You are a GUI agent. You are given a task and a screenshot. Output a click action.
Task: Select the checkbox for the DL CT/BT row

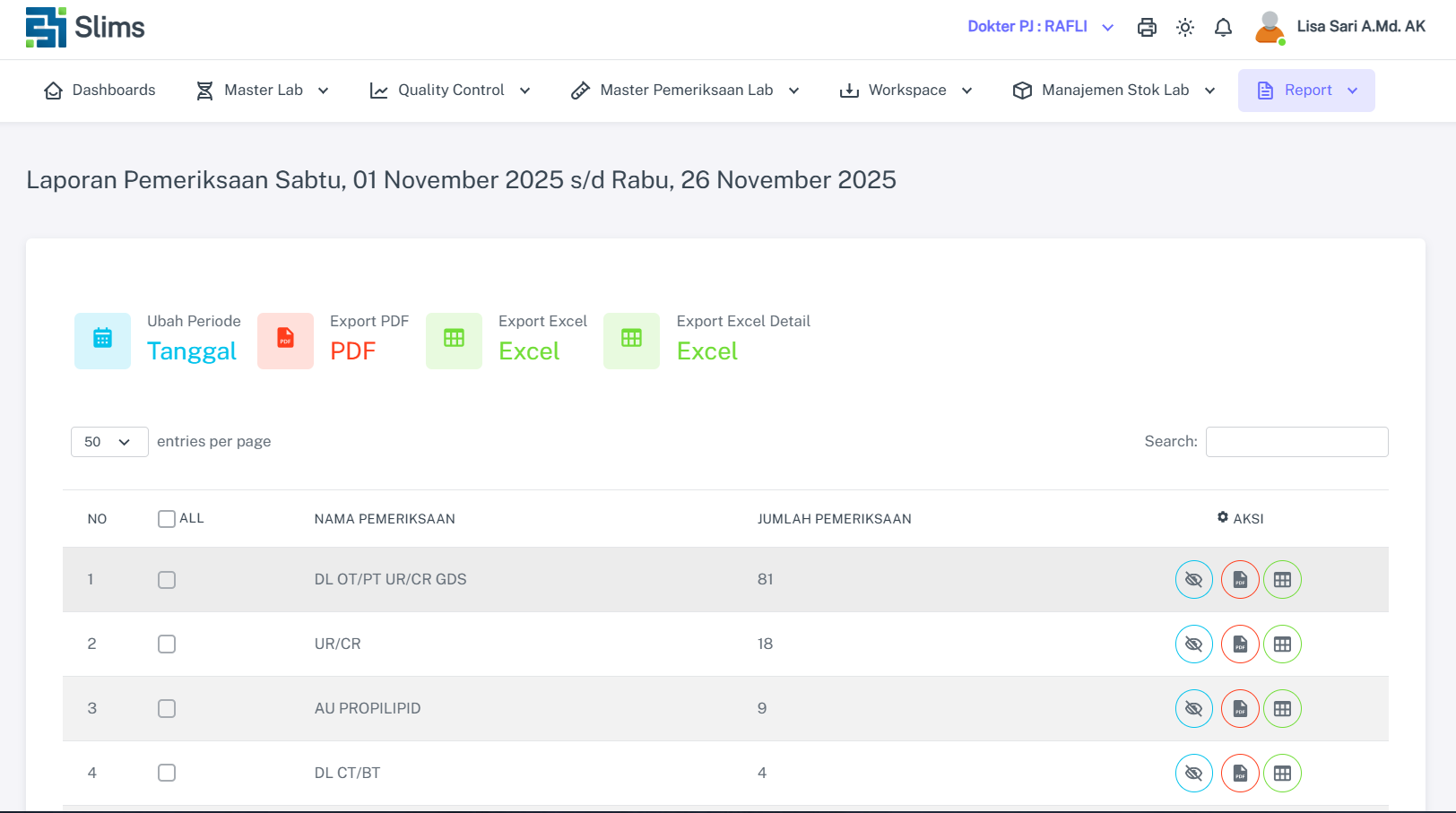coord(167,773)
